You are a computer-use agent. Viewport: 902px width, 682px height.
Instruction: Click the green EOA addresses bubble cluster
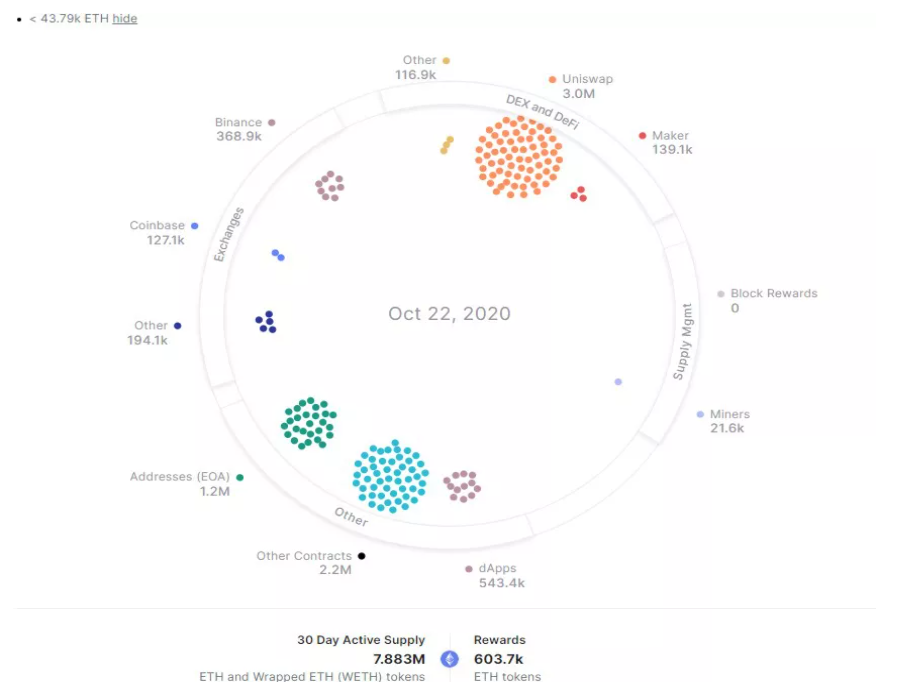[309, 423]
